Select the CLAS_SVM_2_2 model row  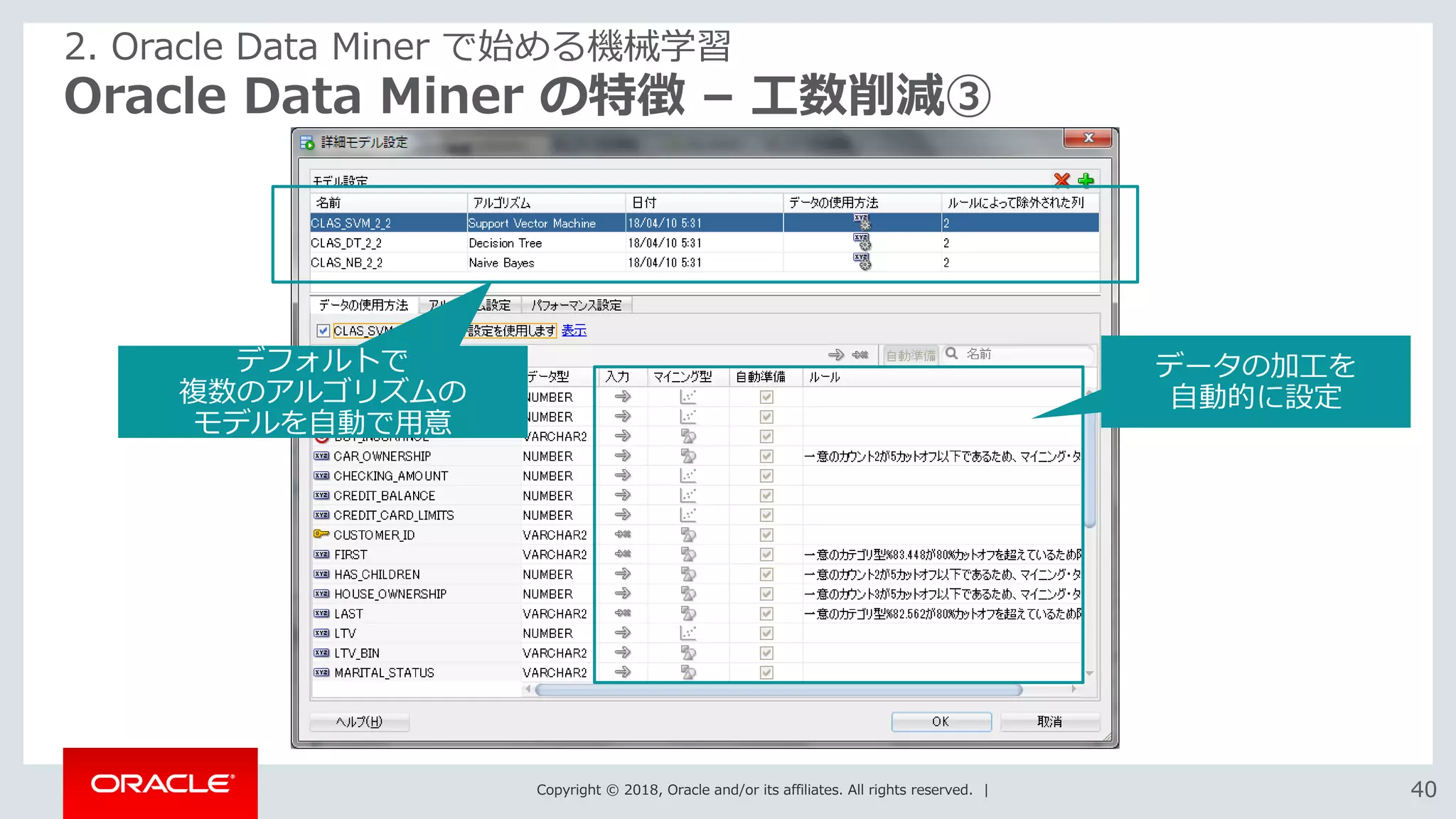pyautogui.click(x=705, y=223)
